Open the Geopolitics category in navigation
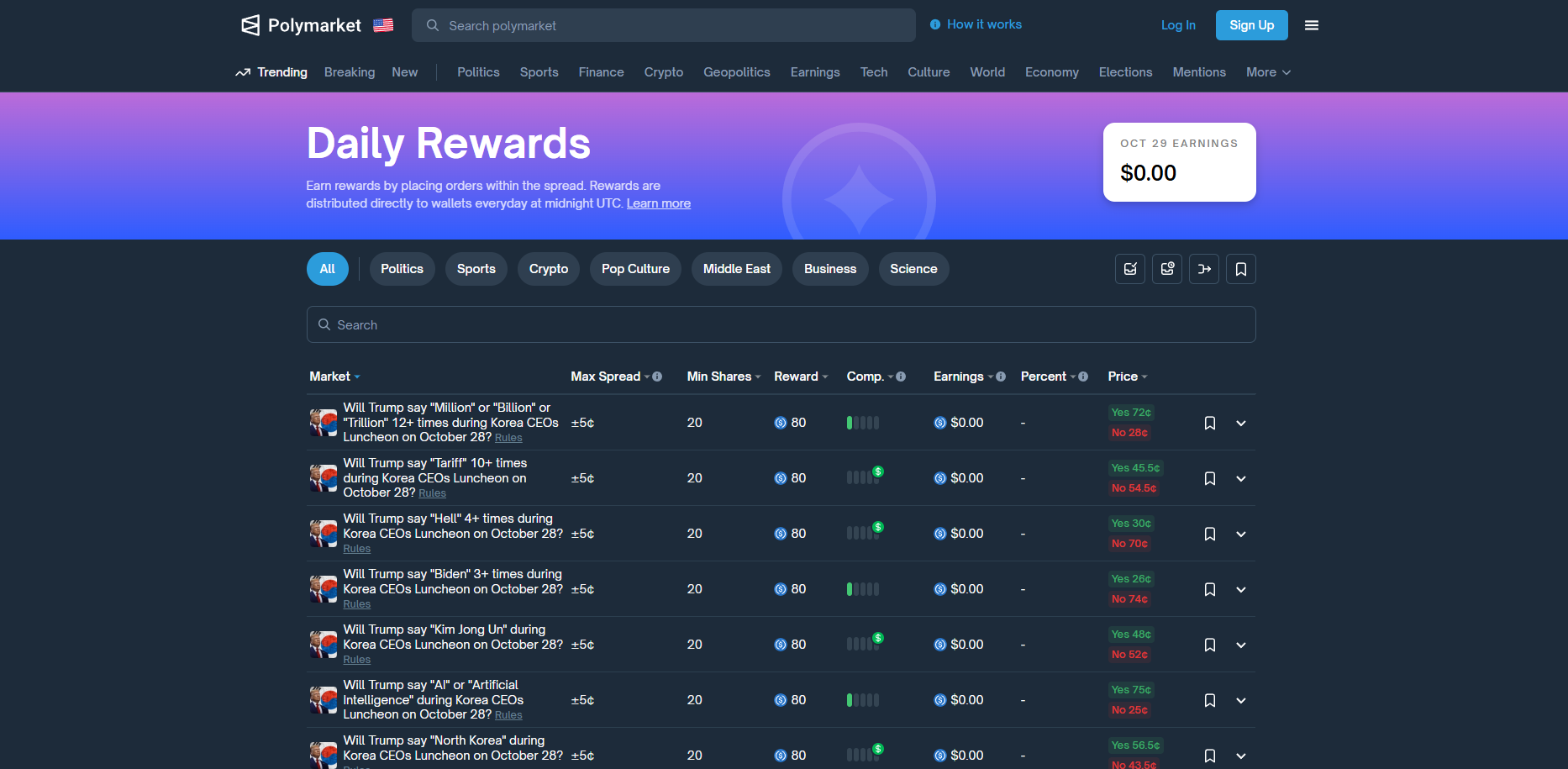The image size is (1568, 769). [737, 72]
